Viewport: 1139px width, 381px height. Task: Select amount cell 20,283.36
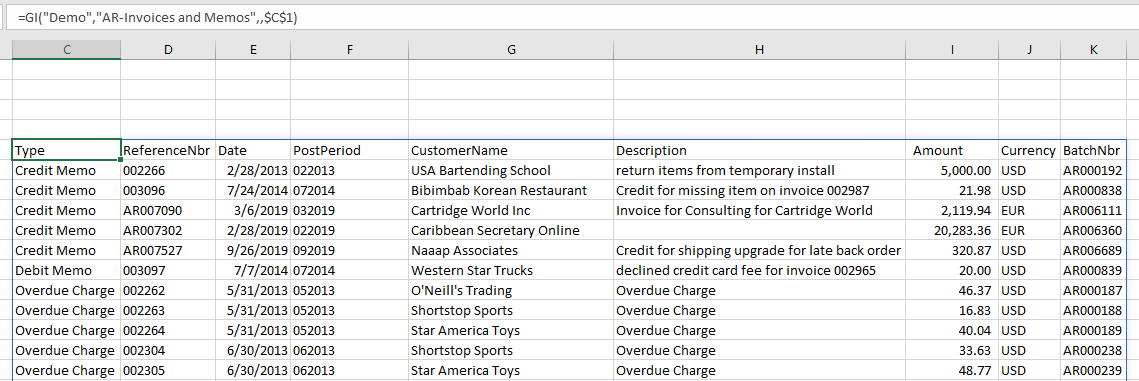pyautogui.click(x=952, y=231)
